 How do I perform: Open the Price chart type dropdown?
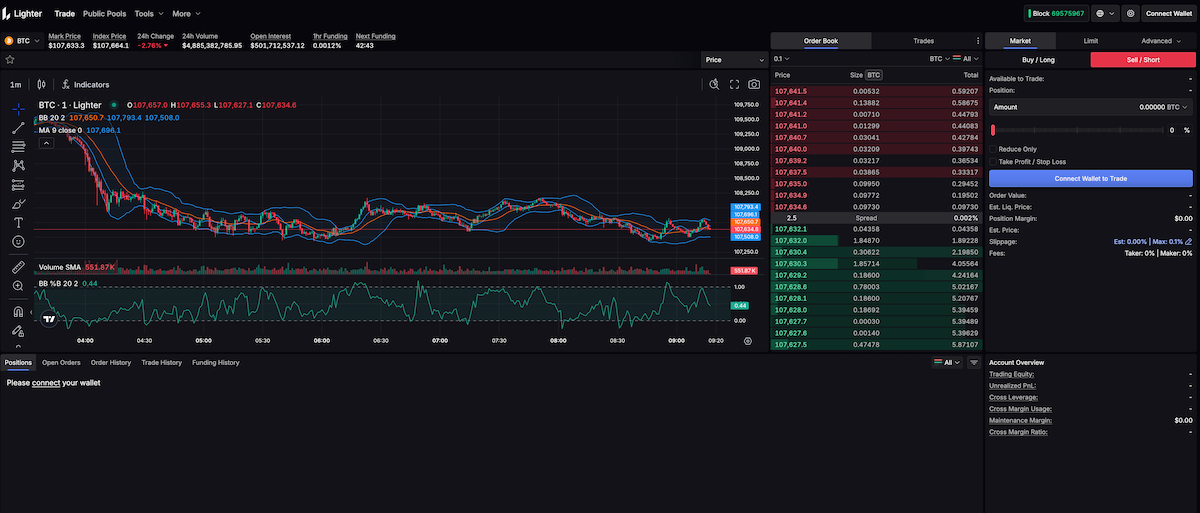point(732,60)
